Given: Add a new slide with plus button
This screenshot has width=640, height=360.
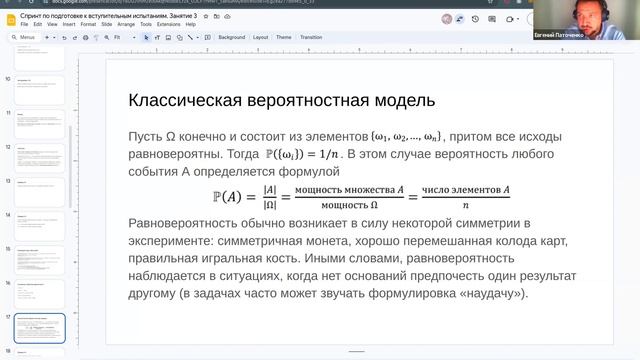Looking at the screenshot, I should [47, 37].
